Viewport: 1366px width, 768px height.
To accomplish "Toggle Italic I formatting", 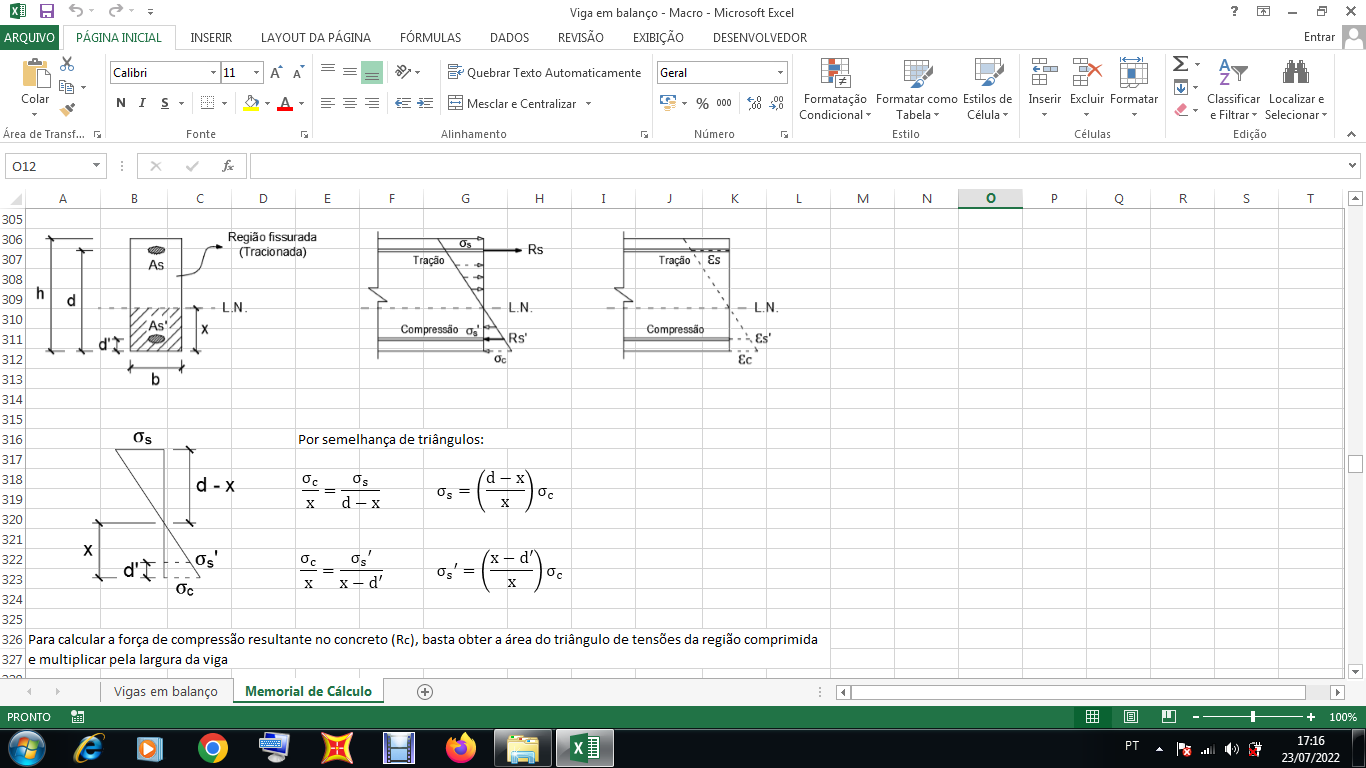I will point(142,103).
